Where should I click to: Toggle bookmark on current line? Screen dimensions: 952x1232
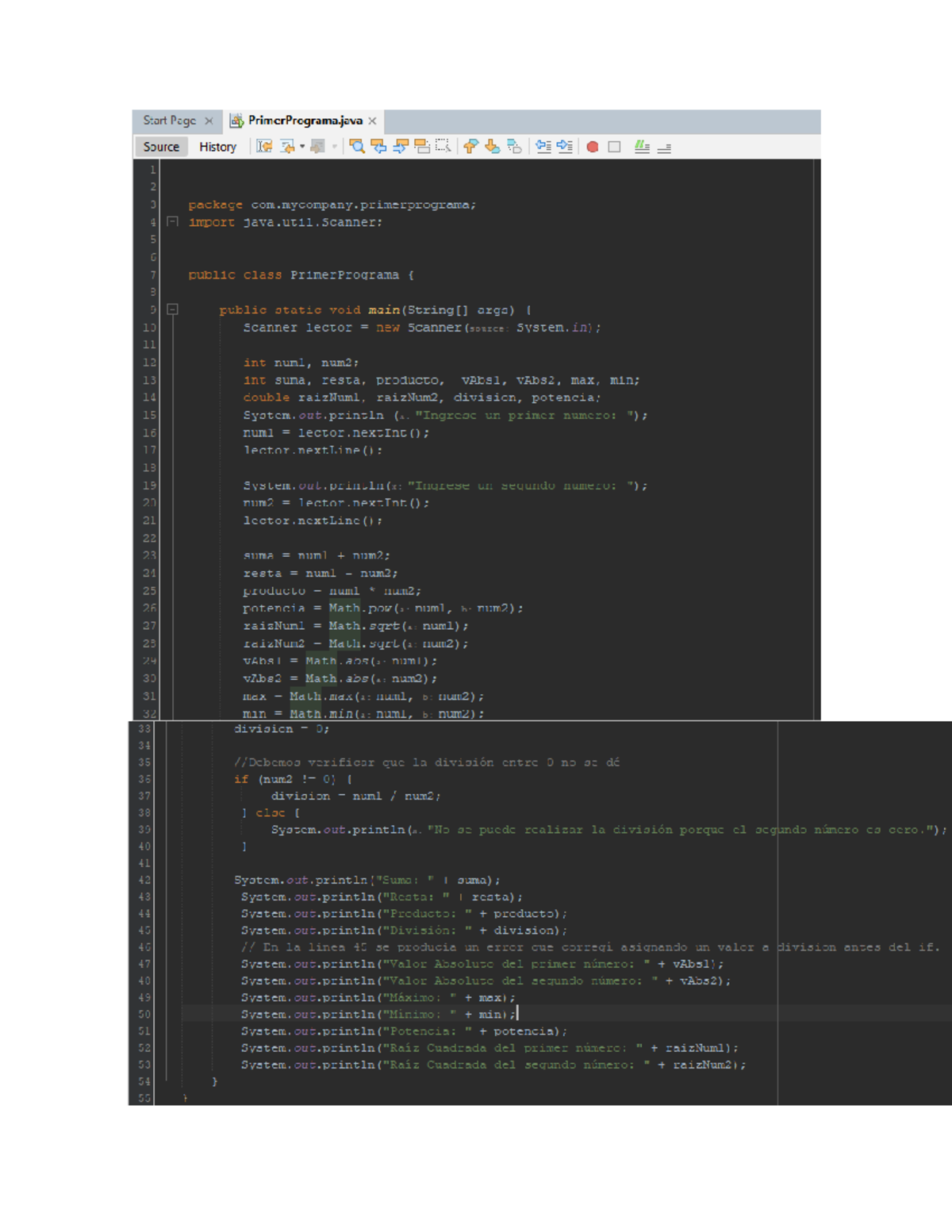(x=514, y=147)
